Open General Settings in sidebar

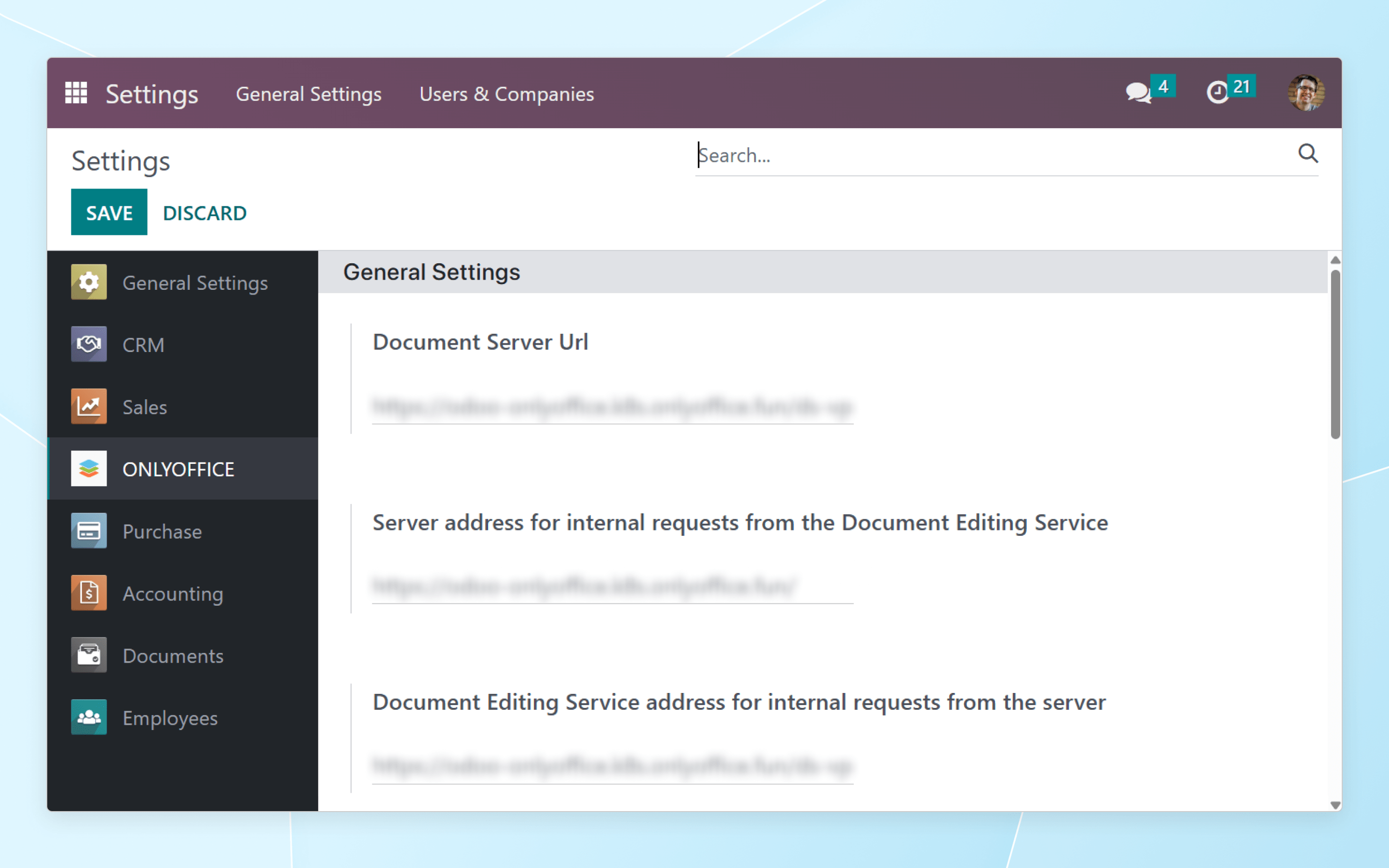[x=194, y=283]
